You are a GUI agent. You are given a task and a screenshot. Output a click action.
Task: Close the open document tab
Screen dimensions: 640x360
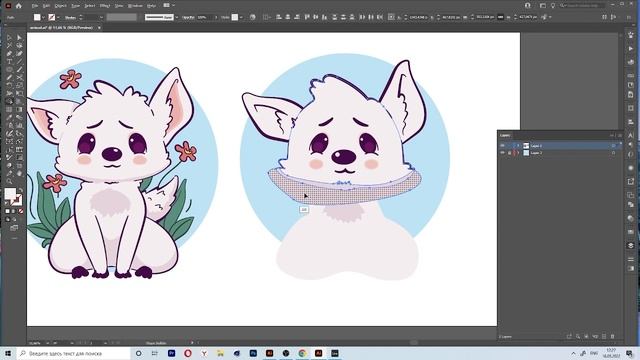[99, 28]
